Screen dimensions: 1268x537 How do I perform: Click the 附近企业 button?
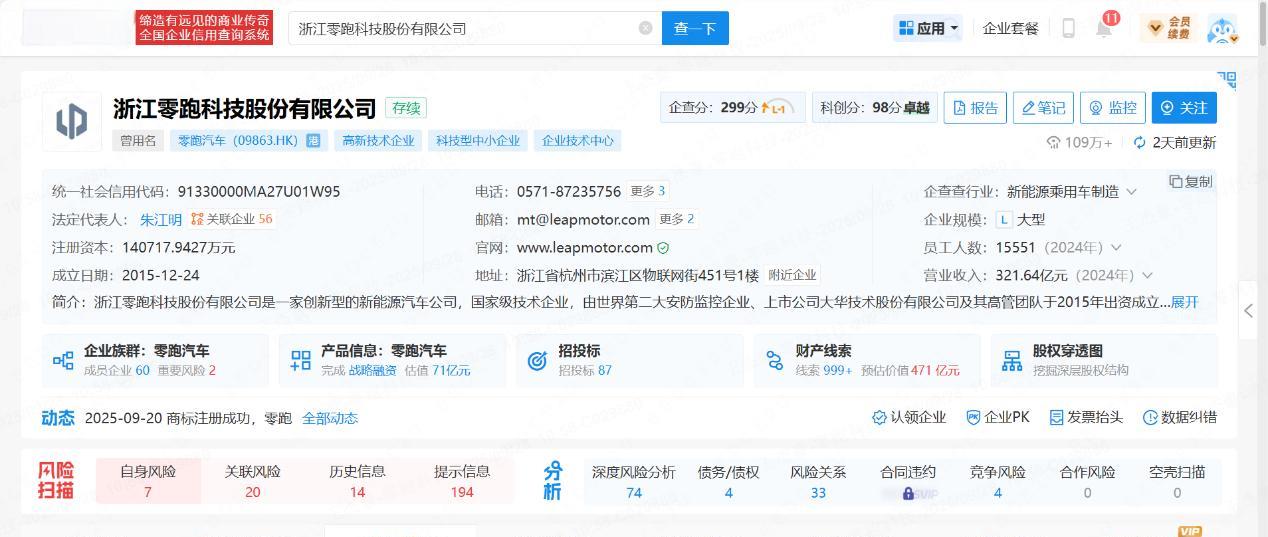[x=792, y=275]
